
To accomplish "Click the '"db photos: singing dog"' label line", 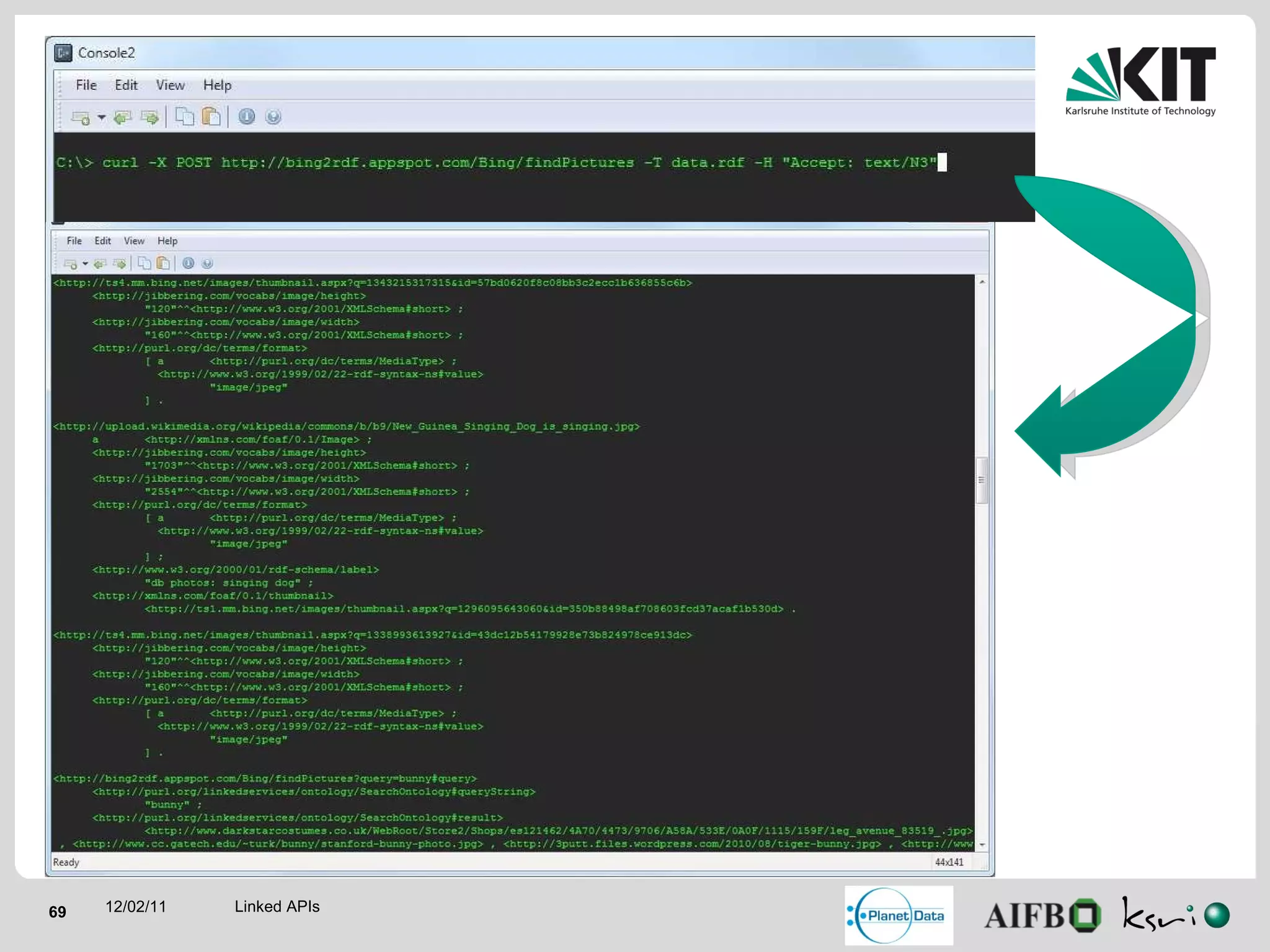I will [x=229, y=583].
